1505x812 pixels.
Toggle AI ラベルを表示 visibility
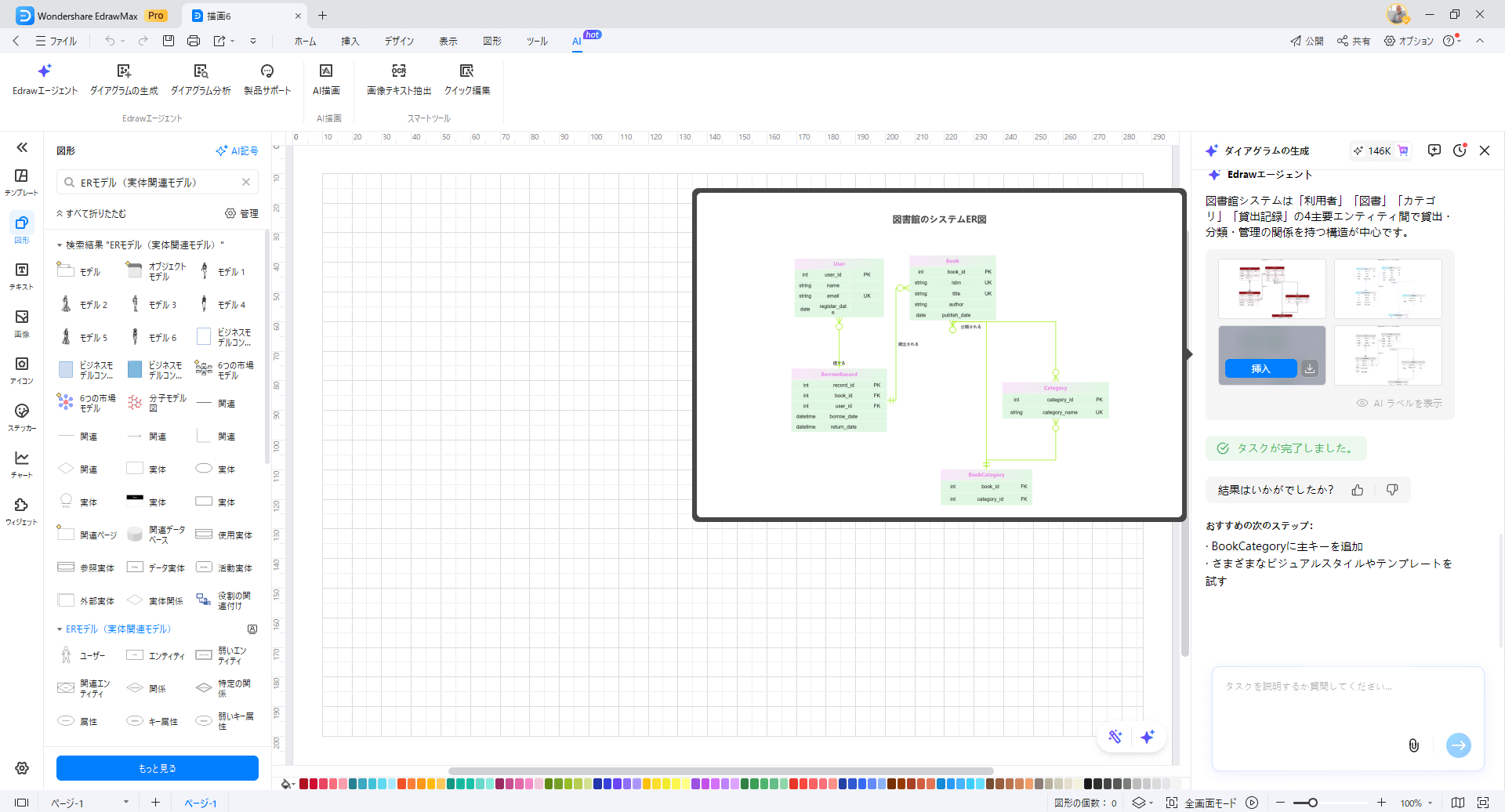(x=1400, y=403)
